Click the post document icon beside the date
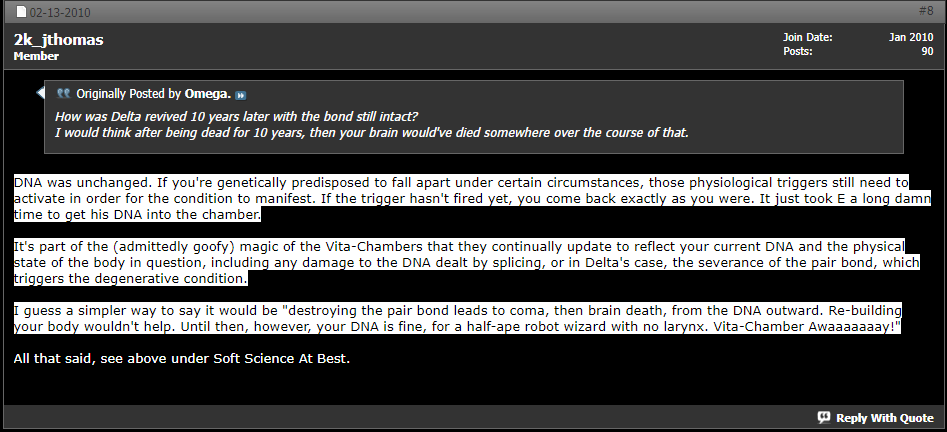 tap(21, 12)
